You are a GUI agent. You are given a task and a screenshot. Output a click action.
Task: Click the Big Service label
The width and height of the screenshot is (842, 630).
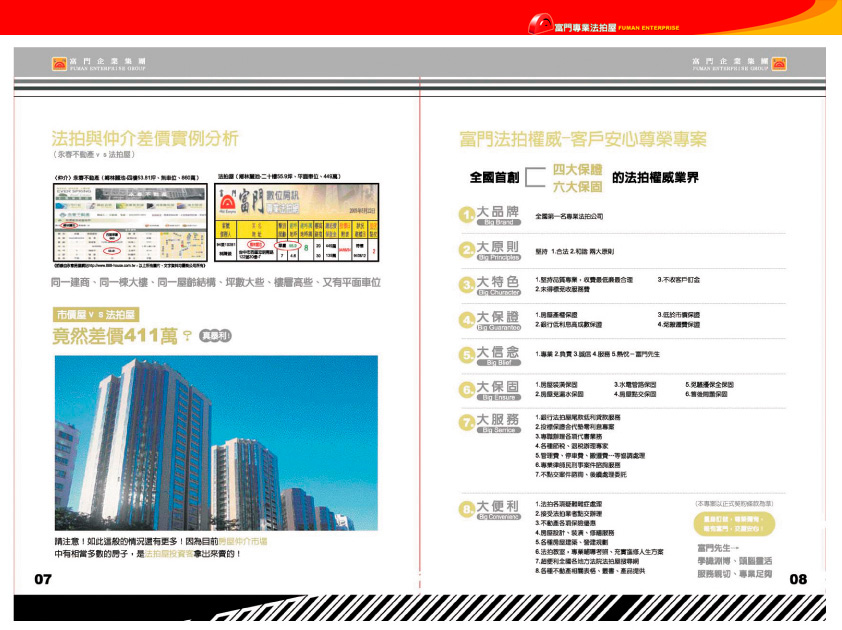click(x=499, y=430)
